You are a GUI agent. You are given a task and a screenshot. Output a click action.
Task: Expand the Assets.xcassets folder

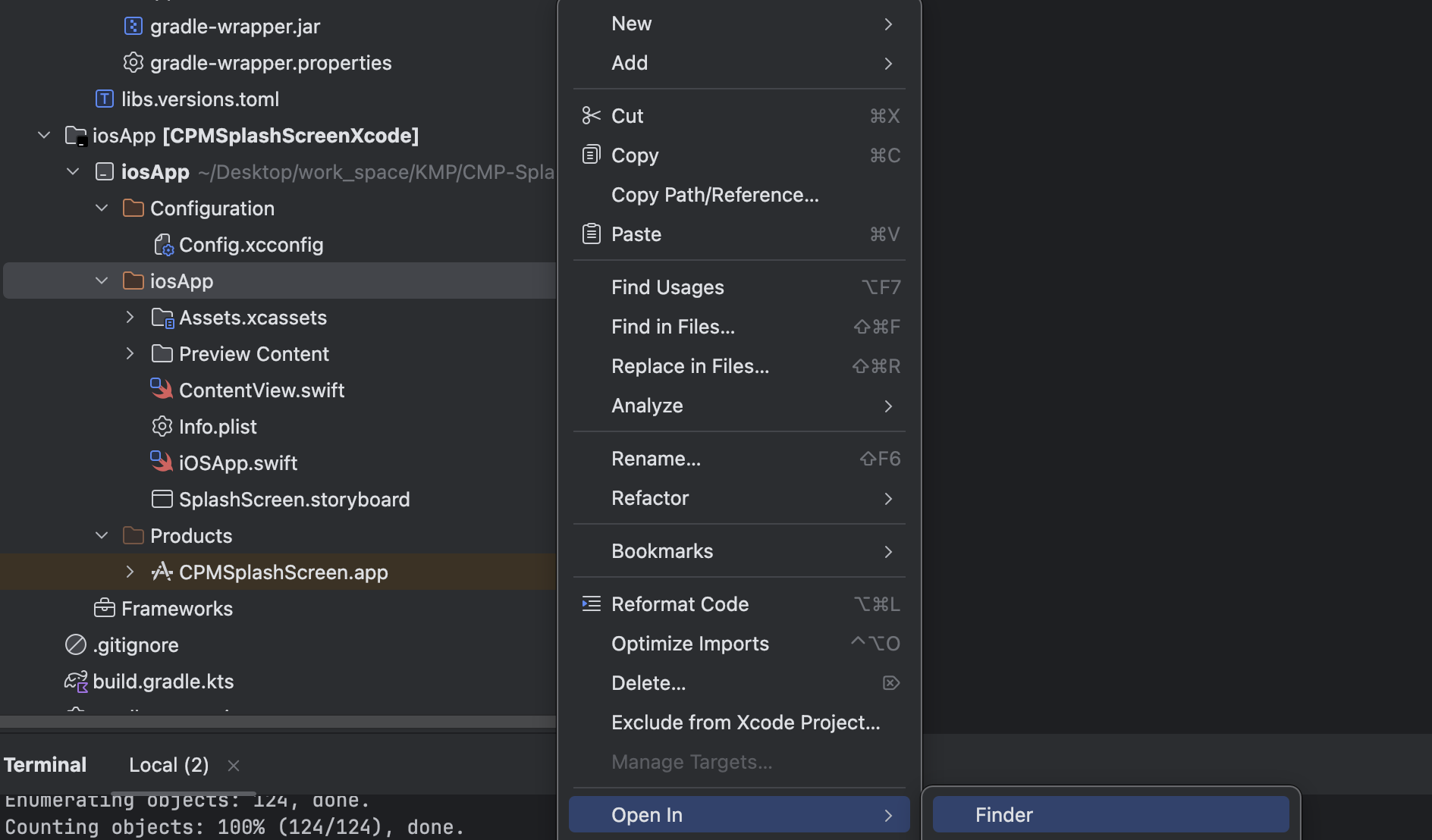[x=130, y=317]
